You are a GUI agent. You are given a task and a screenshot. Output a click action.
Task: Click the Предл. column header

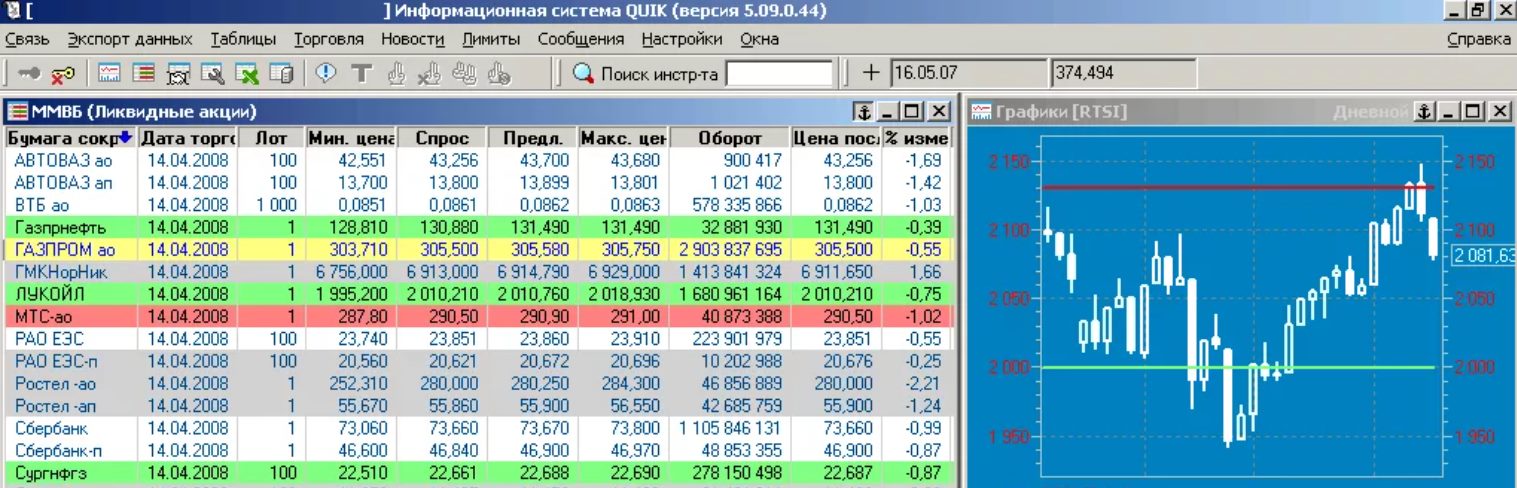point(533,138)
